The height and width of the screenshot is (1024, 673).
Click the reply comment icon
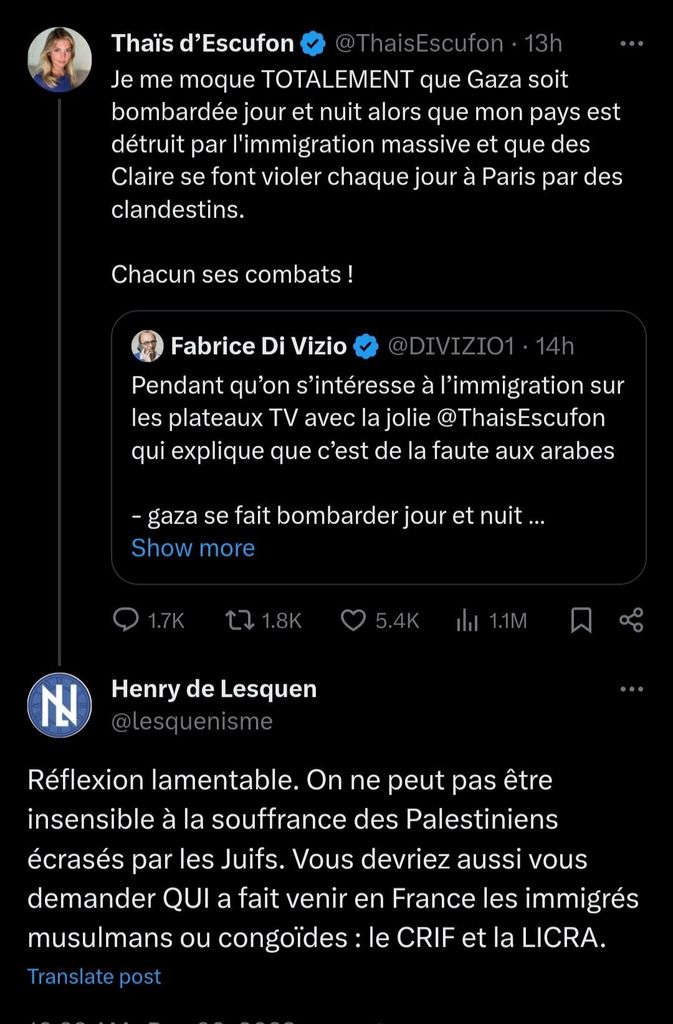coord(125,621)
